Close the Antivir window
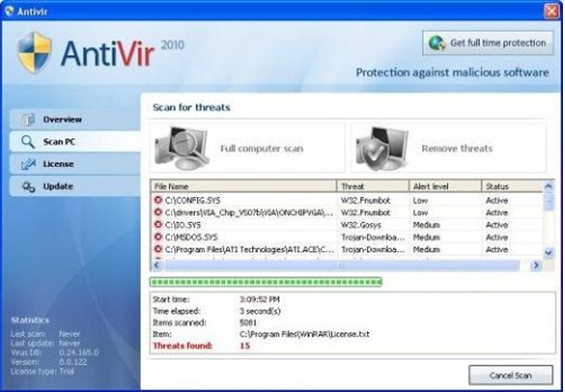This screenshot has width=565, height=392. pos(551,11)
